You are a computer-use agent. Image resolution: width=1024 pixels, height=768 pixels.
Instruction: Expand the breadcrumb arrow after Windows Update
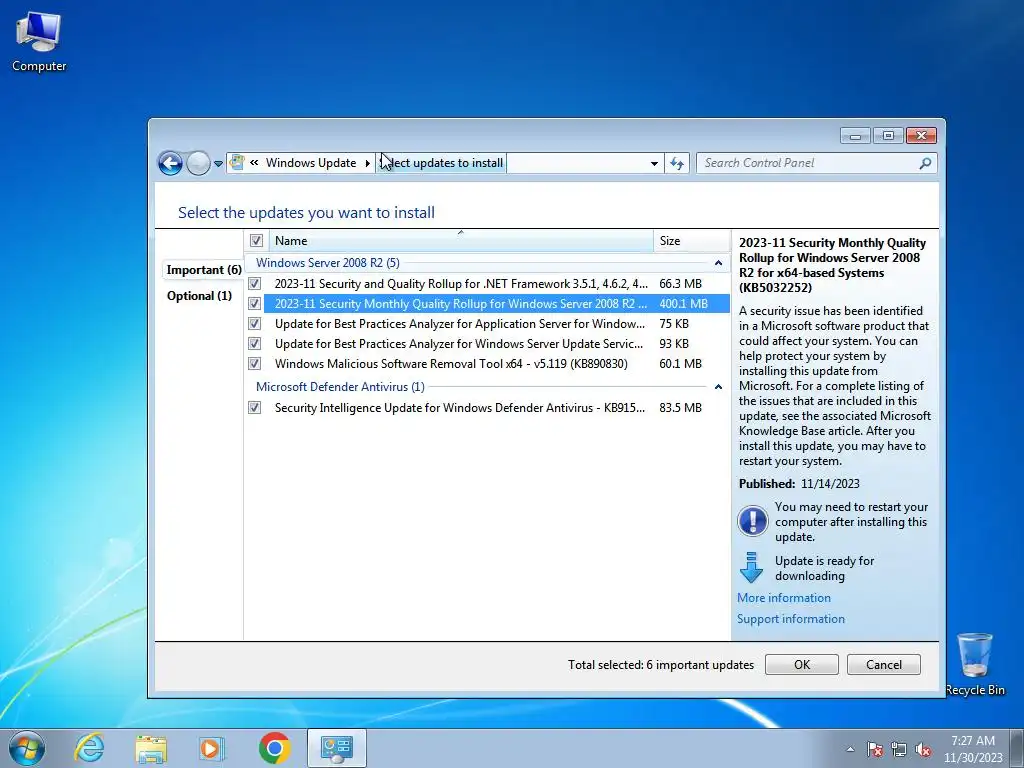tap(368, 163)
